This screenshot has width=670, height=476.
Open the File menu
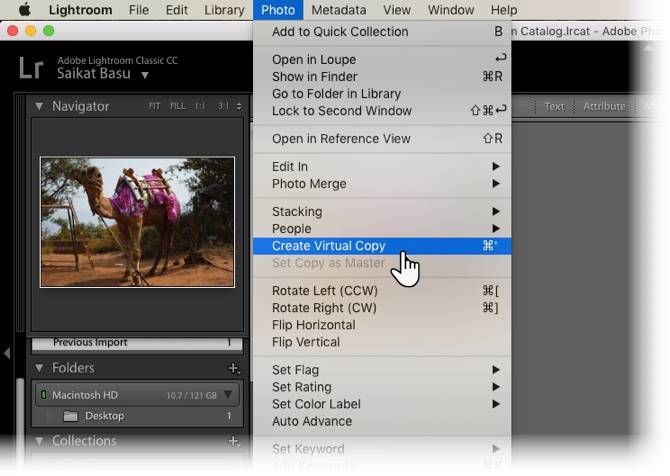click(139, 10)
